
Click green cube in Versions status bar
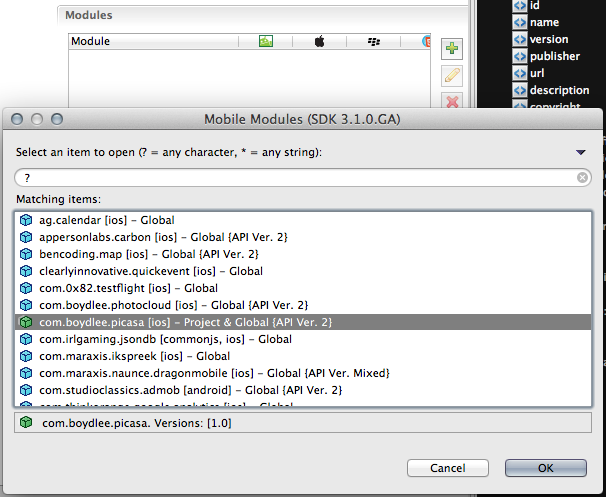(26, 422)
